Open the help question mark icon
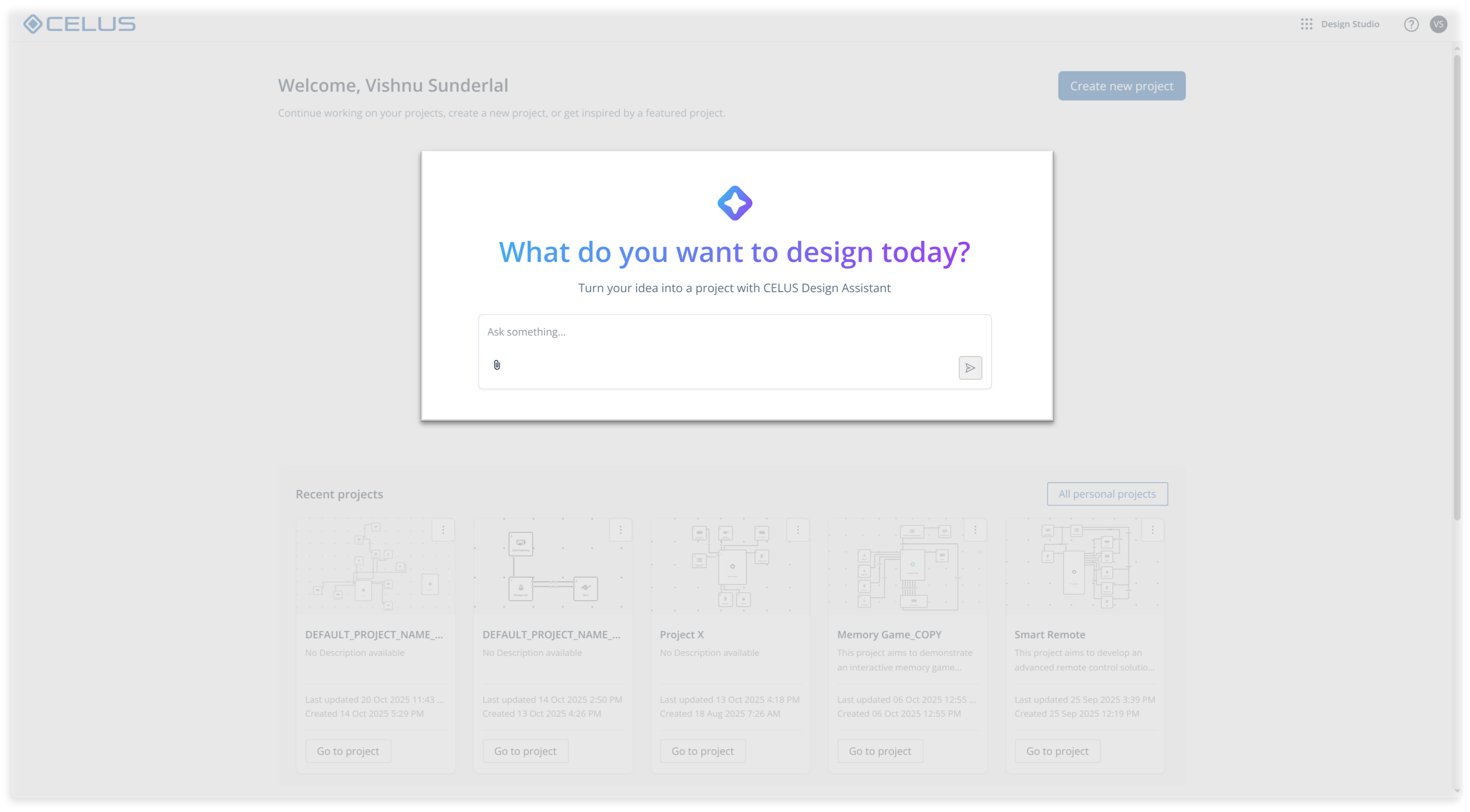The height and width of the screenshot is (812, 1470). click(1411, 24)
